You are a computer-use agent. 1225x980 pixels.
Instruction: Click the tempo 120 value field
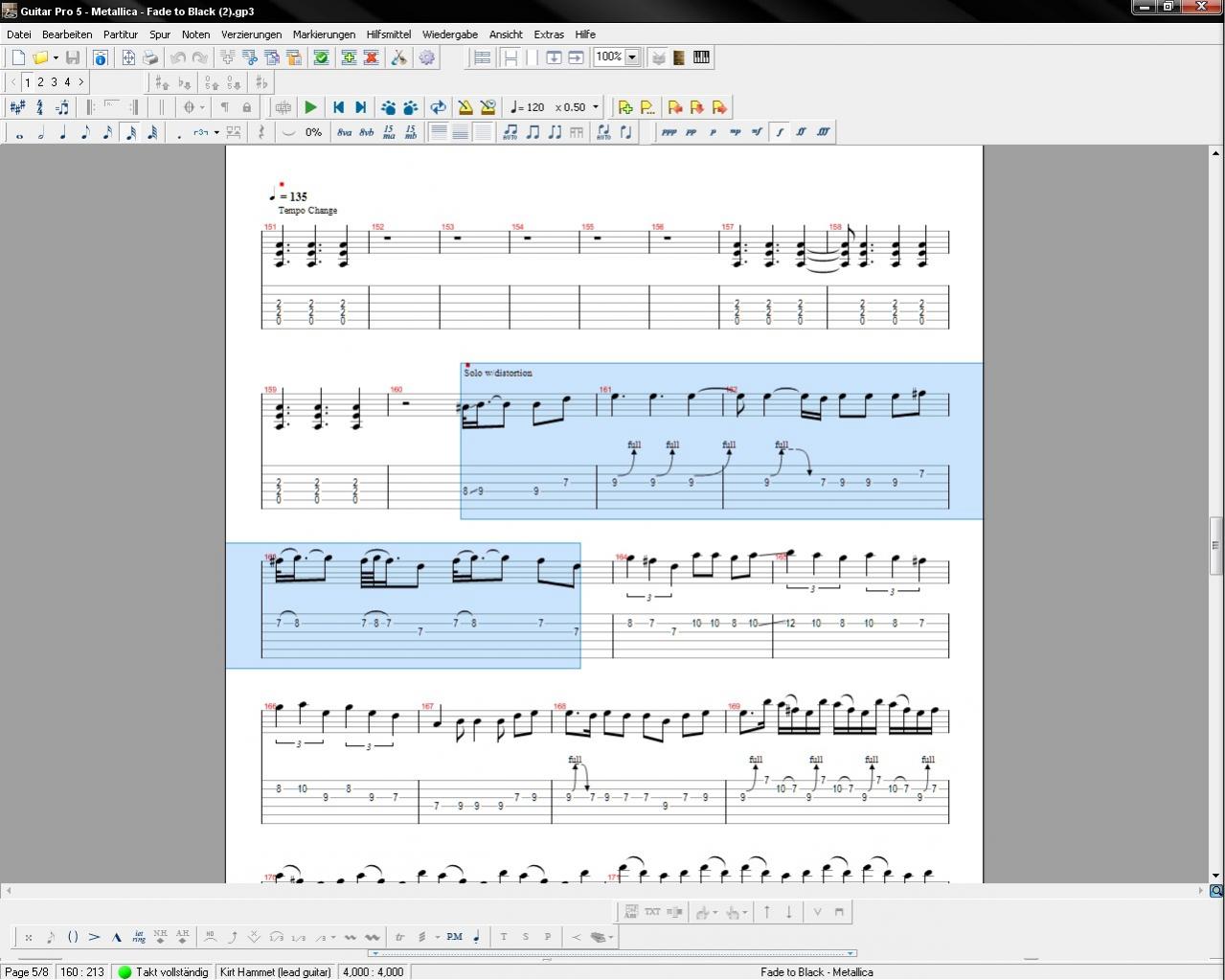[528, 107]
